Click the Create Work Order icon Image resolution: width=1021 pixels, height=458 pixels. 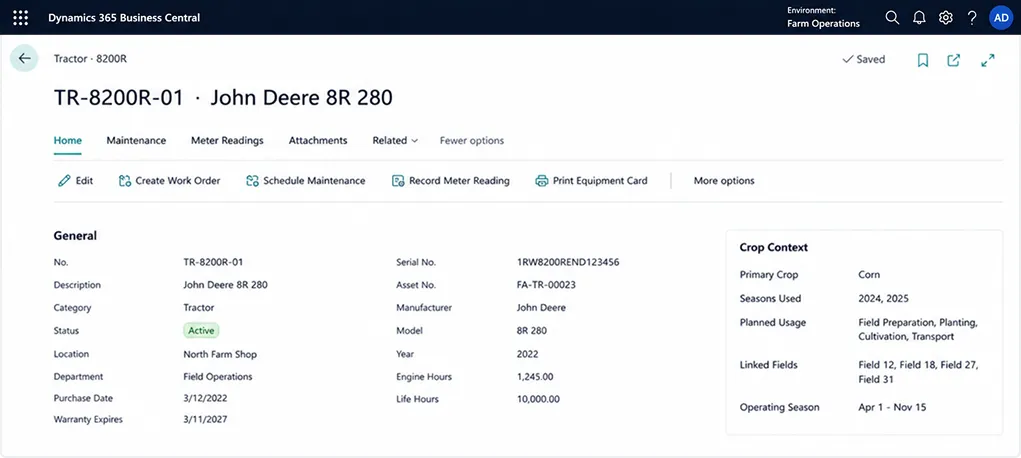124,180
